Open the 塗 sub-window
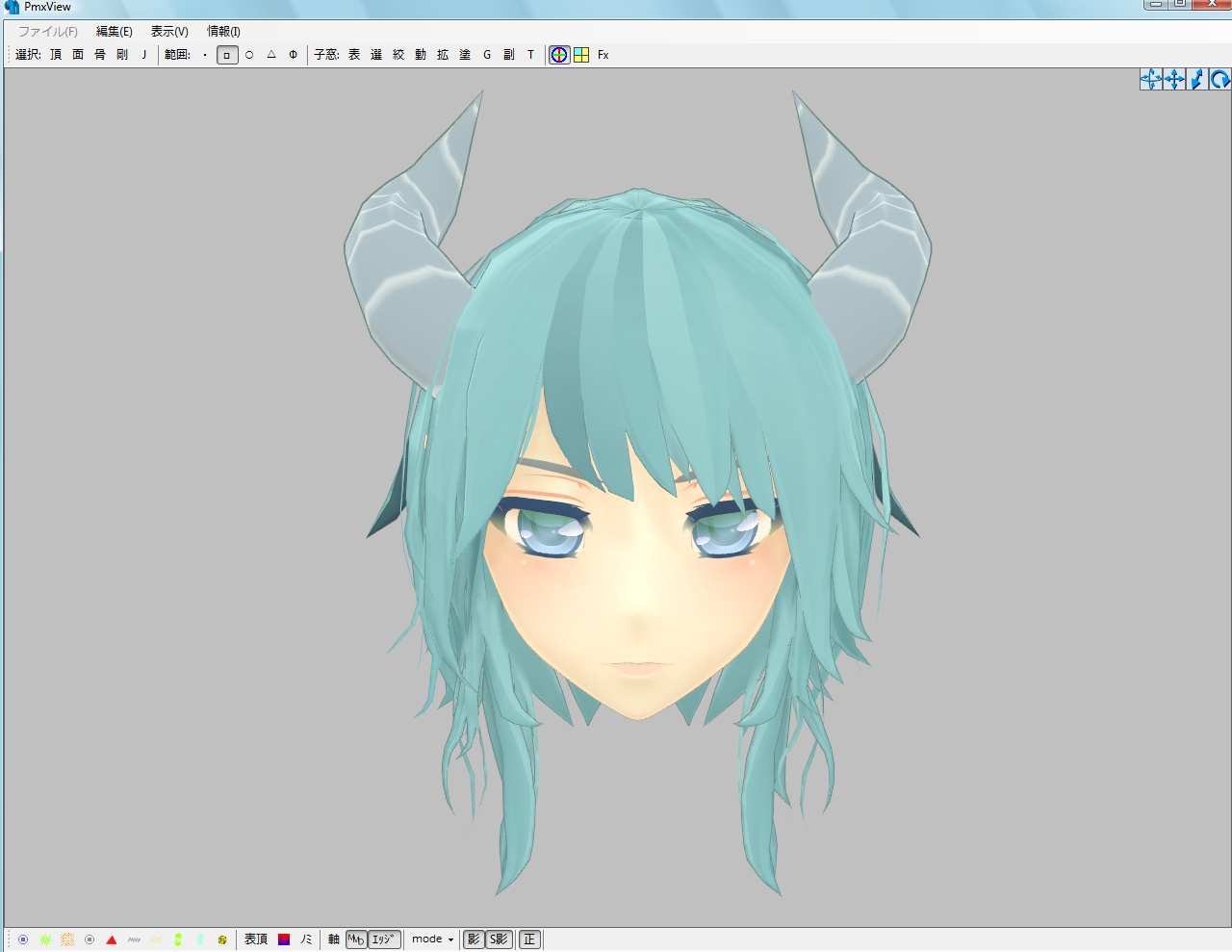The image size is (1232, 952). pos(465,55)
